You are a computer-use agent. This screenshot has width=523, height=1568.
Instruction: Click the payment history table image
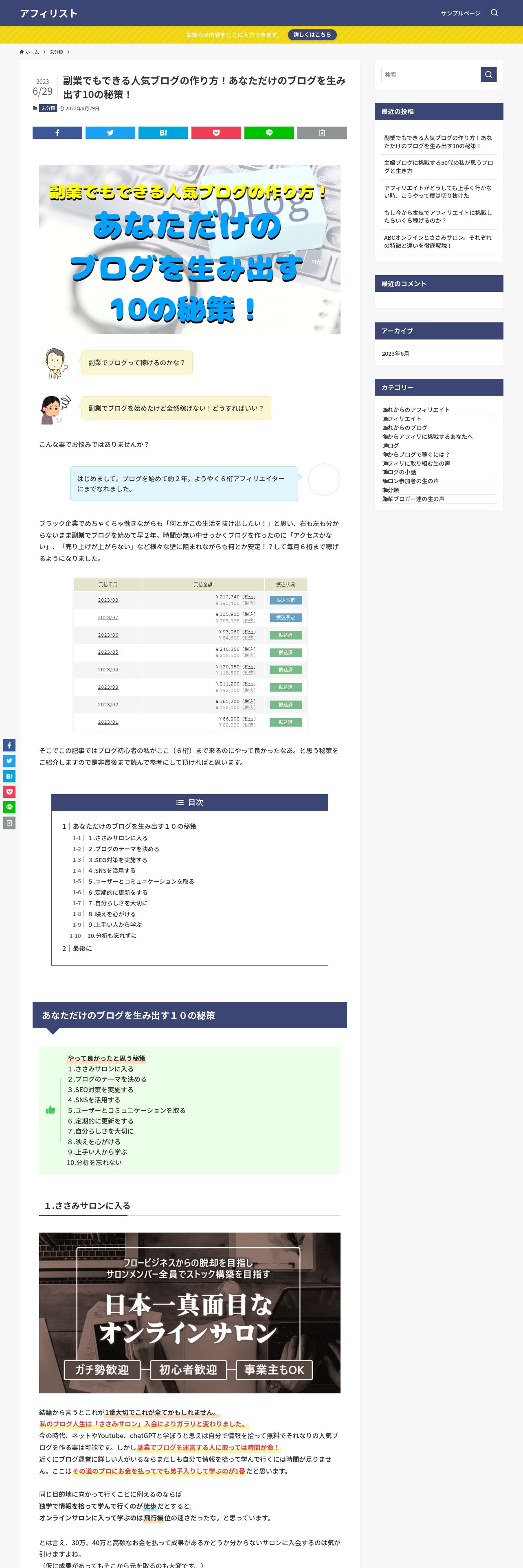[x=190, y=654]
